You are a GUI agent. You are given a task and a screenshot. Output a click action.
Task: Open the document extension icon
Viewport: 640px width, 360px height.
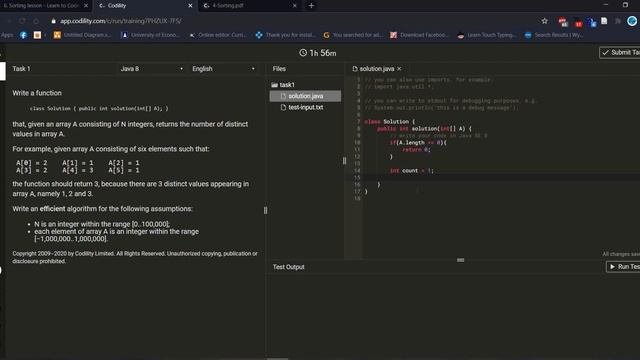pyautogui.click(x=604, y=21)
